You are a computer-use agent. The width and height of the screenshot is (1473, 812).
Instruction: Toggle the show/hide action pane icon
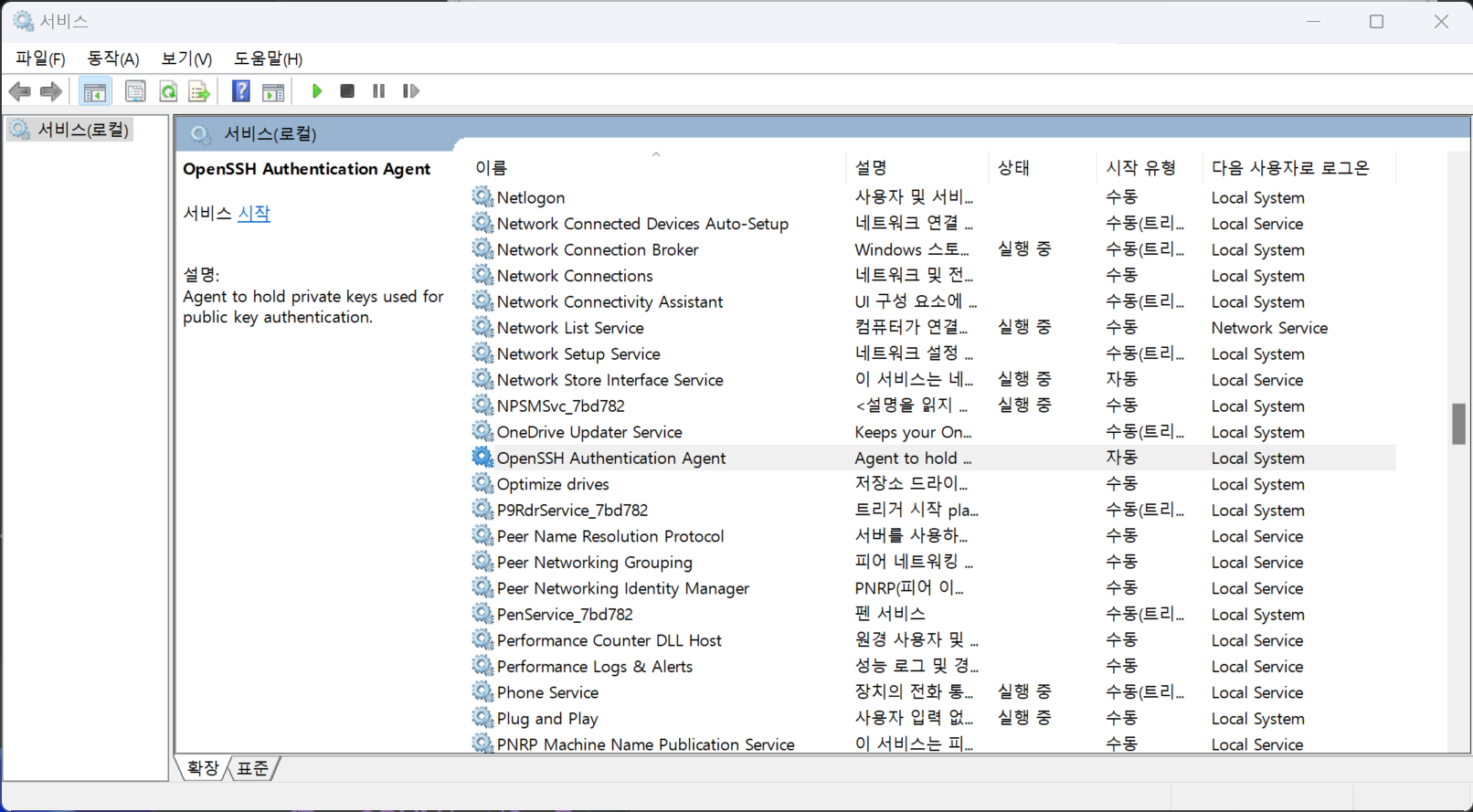click(273, 91)
